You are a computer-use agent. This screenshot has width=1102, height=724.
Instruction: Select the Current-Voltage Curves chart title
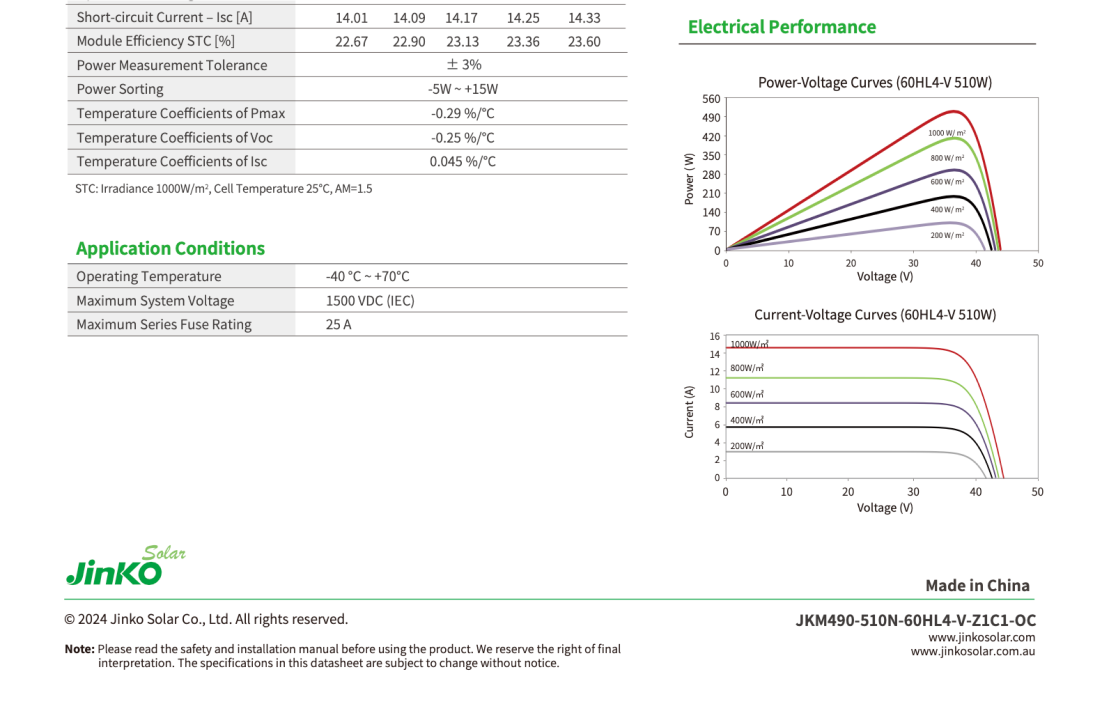[874, 314]
